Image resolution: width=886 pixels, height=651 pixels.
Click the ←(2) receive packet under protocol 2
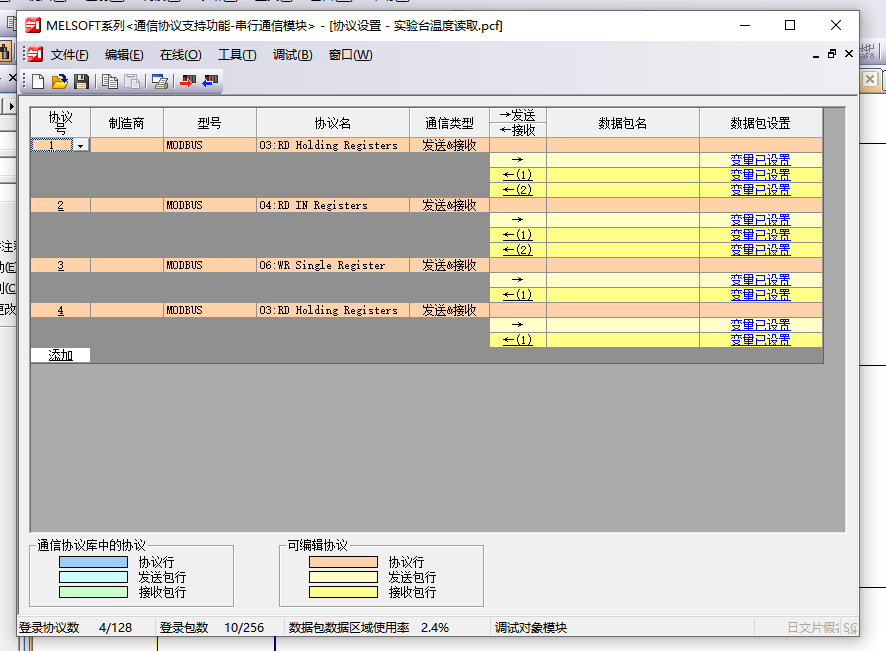[x=517, y=250]
